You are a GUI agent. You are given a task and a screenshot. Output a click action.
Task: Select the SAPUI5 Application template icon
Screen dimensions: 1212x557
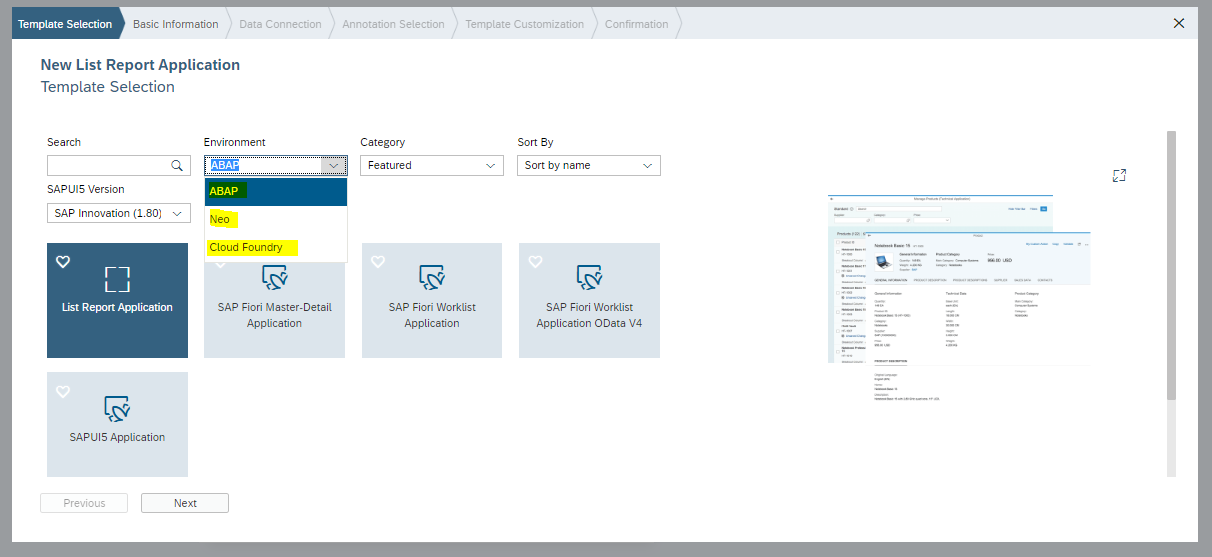tap(117, 408)
